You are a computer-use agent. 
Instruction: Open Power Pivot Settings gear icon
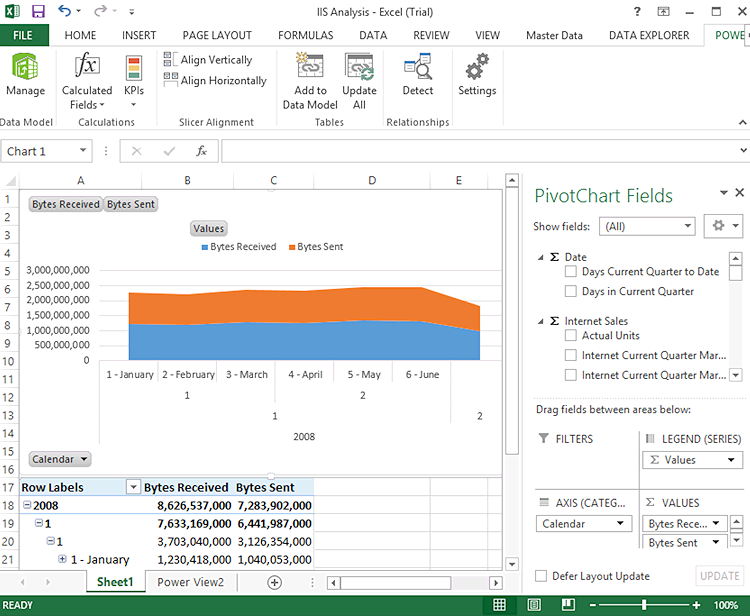pyautogui.click(x=477, y=68)
